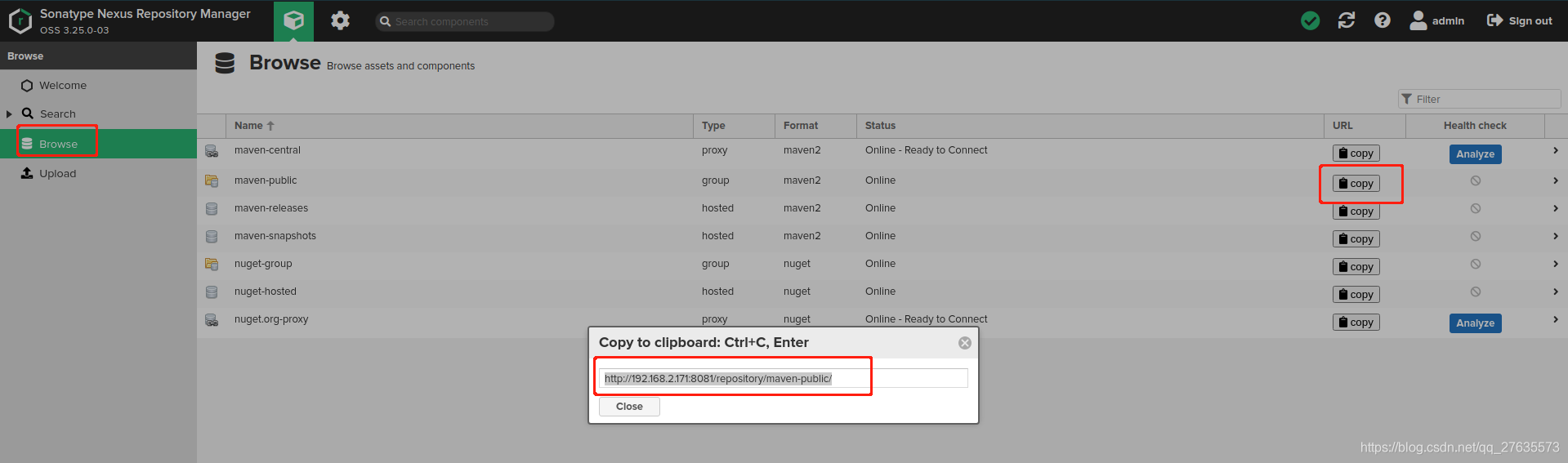
Task: Copy URL for maven-snapshots
Action: pyautogui.click(x=1356, y=239)
